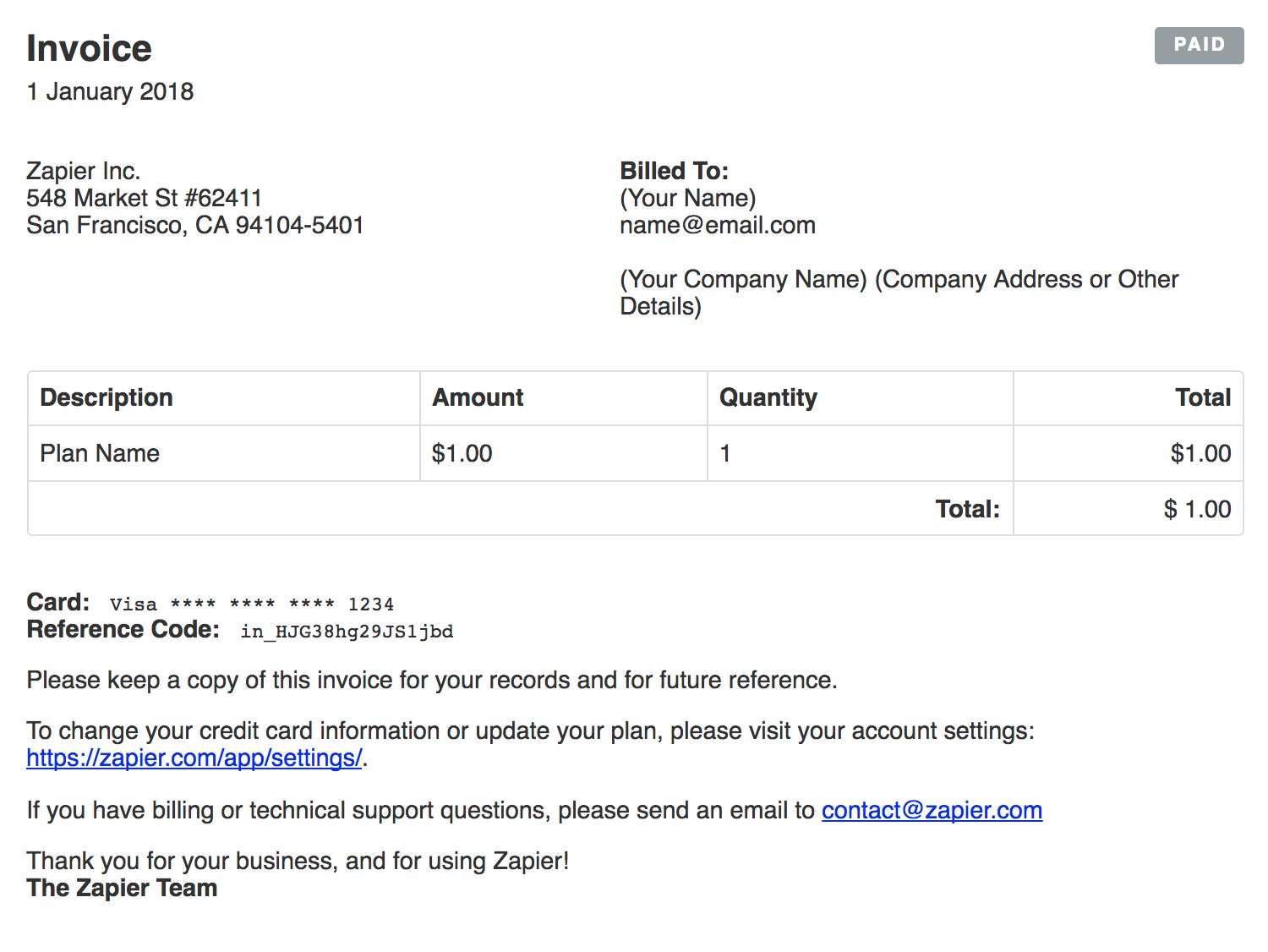Click the Visa card number ending 1234
The image size is (1268, 952).
pos(252,604)
